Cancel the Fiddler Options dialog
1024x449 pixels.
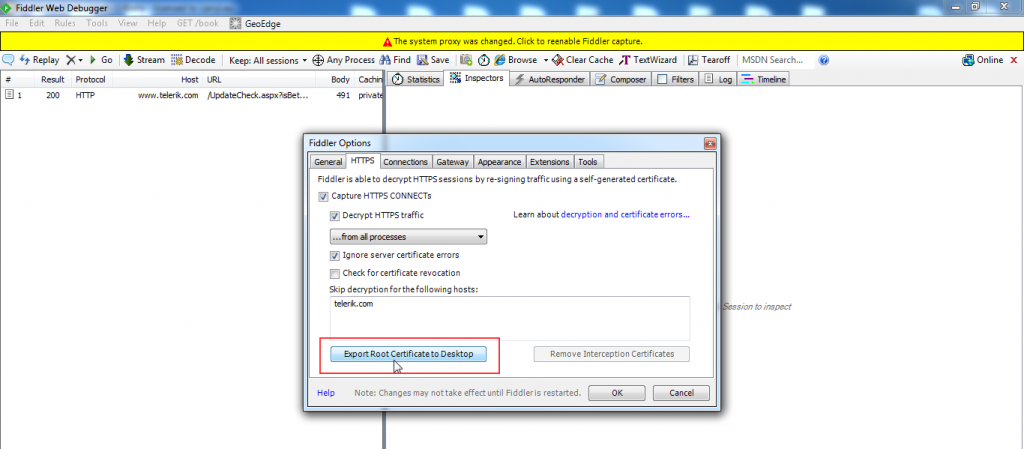point(681,393)
